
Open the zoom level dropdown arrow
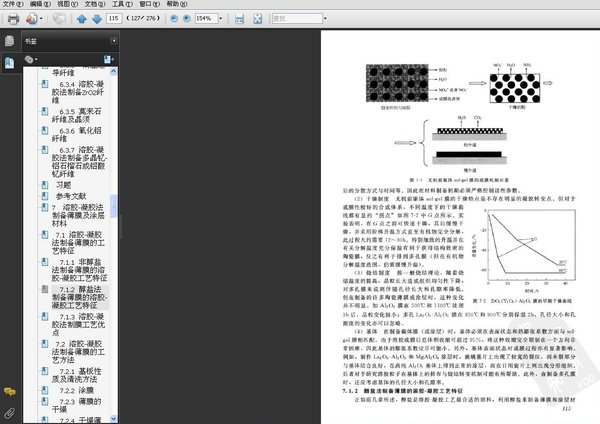pos(221,18)
